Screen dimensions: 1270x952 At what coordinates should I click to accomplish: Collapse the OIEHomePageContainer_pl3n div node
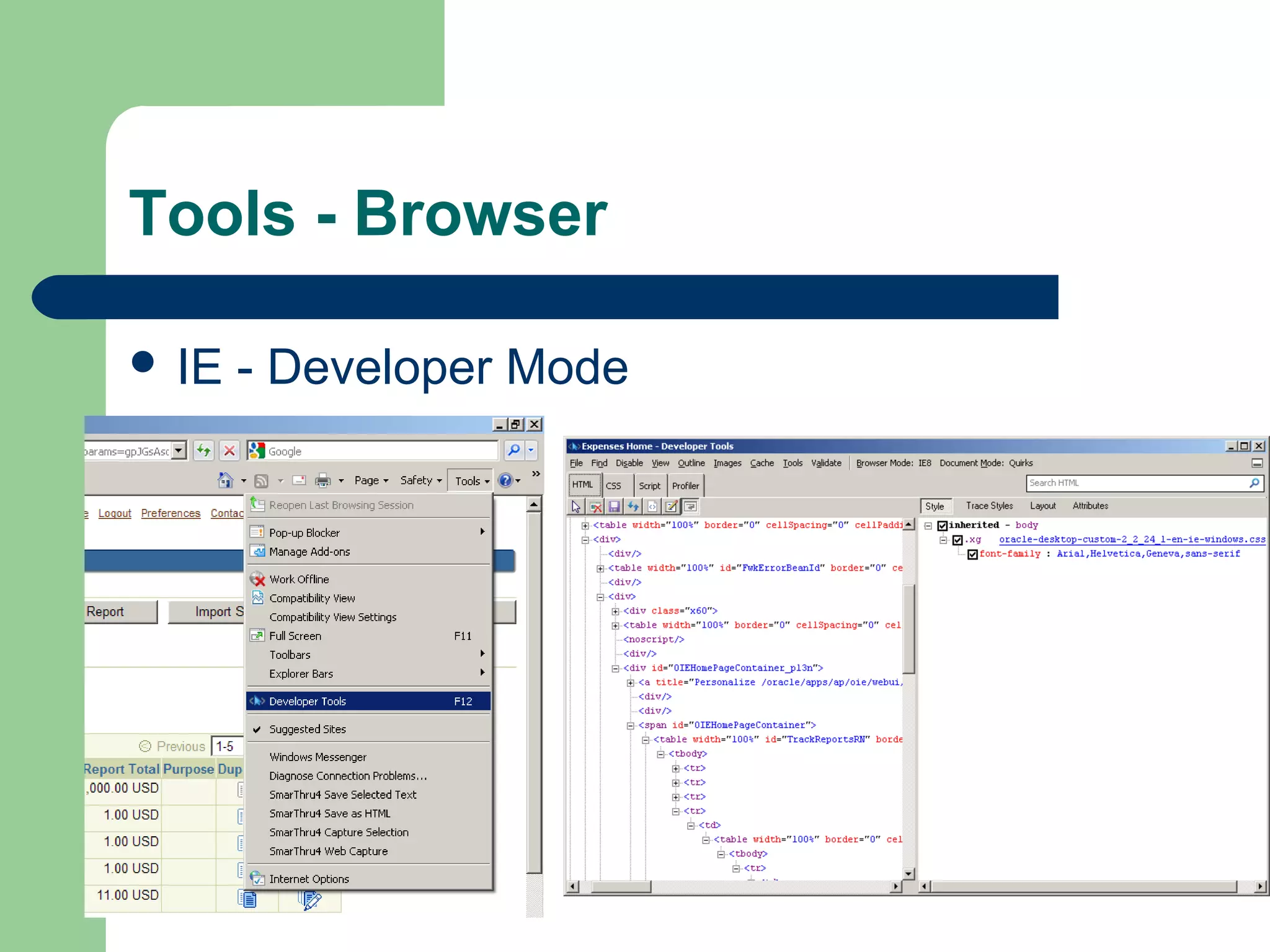[615, 668]
